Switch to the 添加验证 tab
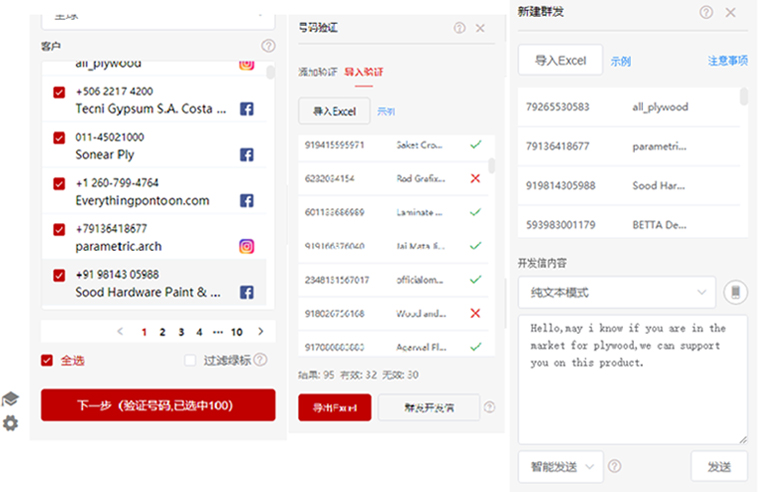This screenshot has width=758, height=492. click(x=317, y=72)
